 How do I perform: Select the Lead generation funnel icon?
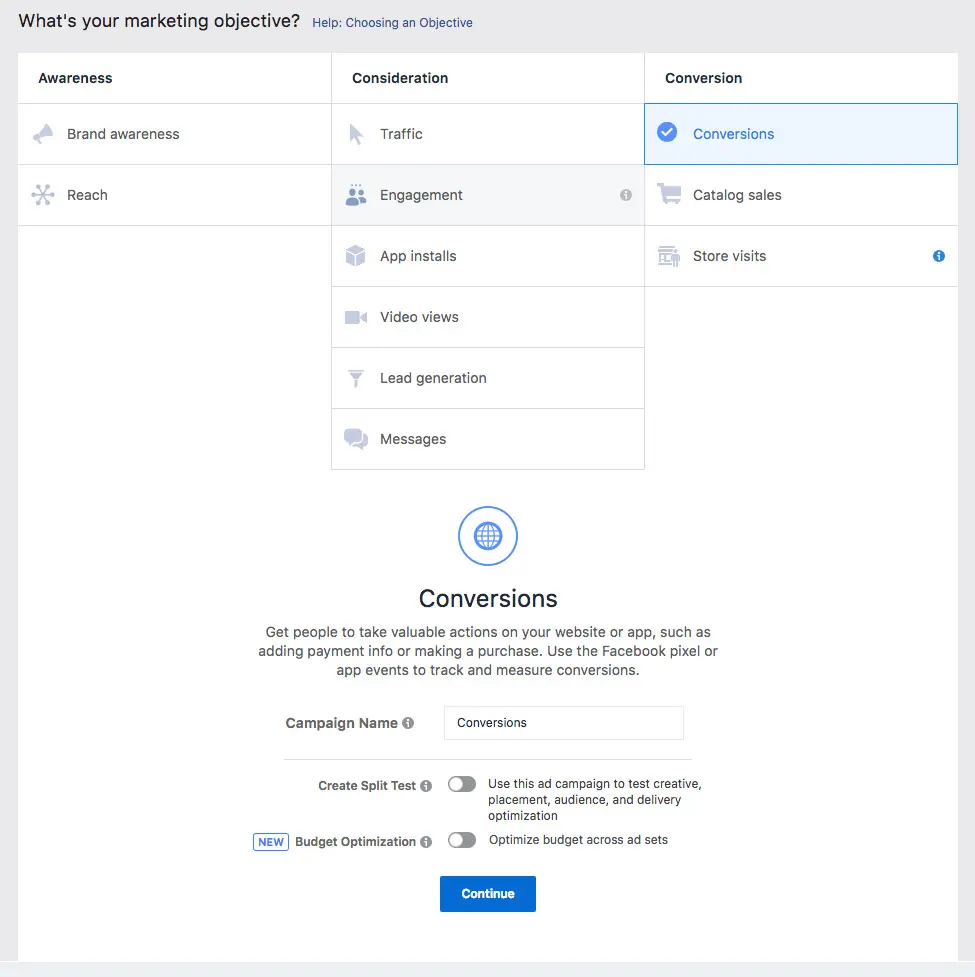point(356,378)
